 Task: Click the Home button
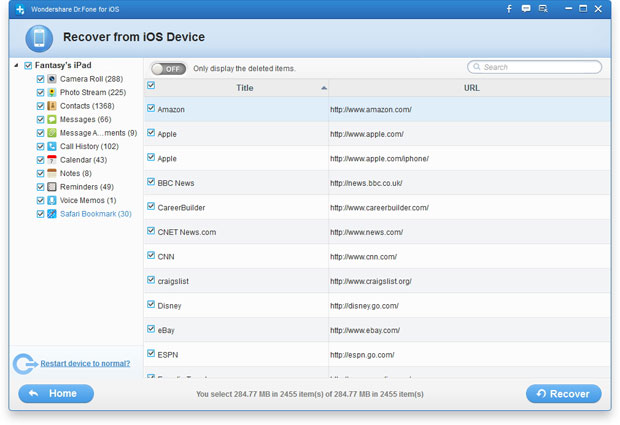pyautogui.click(x=56, y=394)
